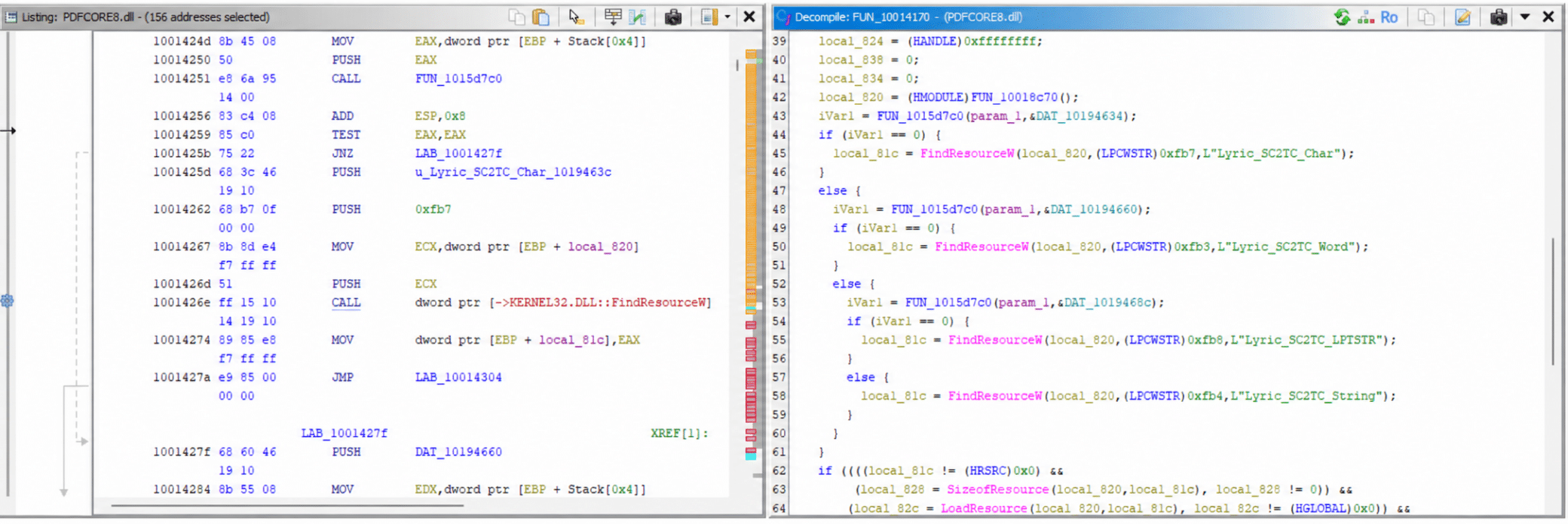The height and width of the screenshot is (524, 1568).
Task: Click &DAT_1019468c on line 53
Action: (x=1104, y=302)
